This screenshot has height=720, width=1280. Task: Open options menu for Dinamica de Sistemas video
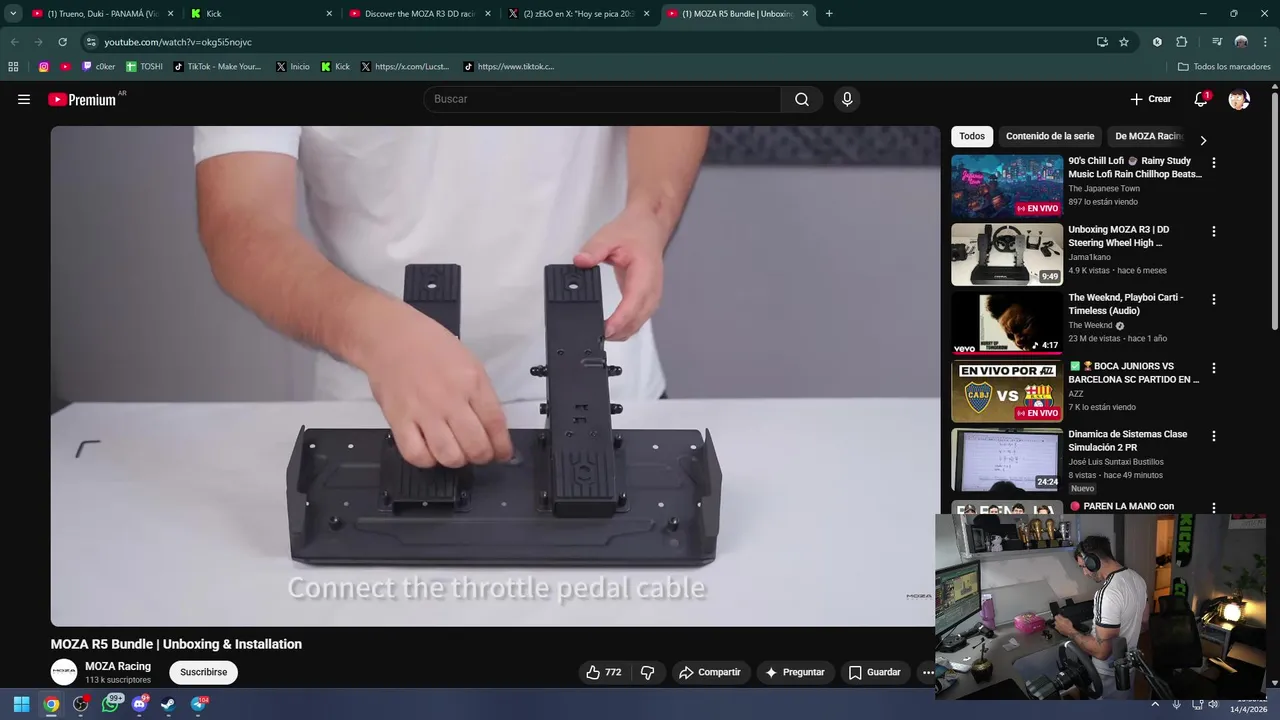click(x=1214, y=436)
